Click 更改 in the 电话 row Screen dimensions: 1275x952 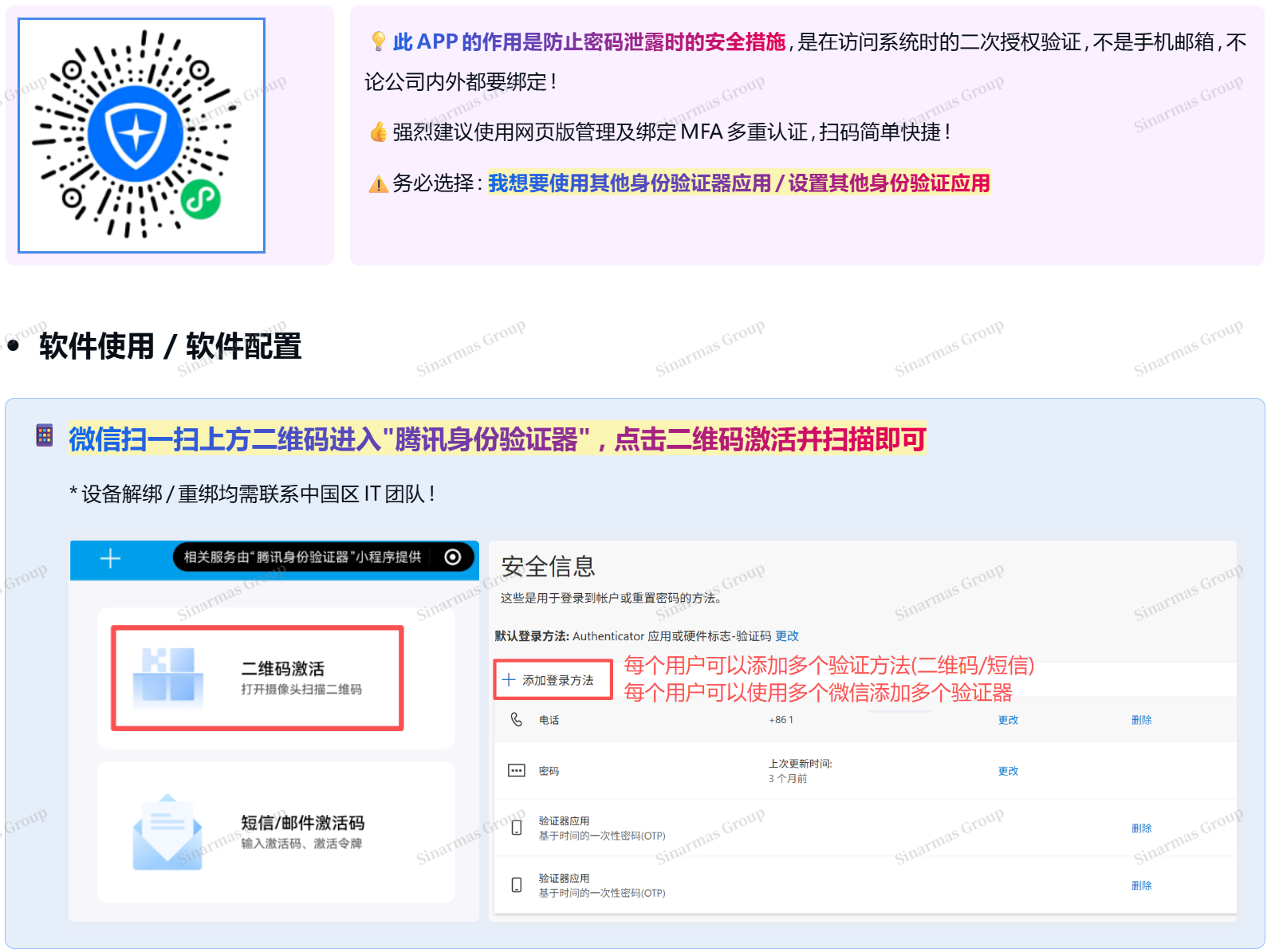(1008, 720)
